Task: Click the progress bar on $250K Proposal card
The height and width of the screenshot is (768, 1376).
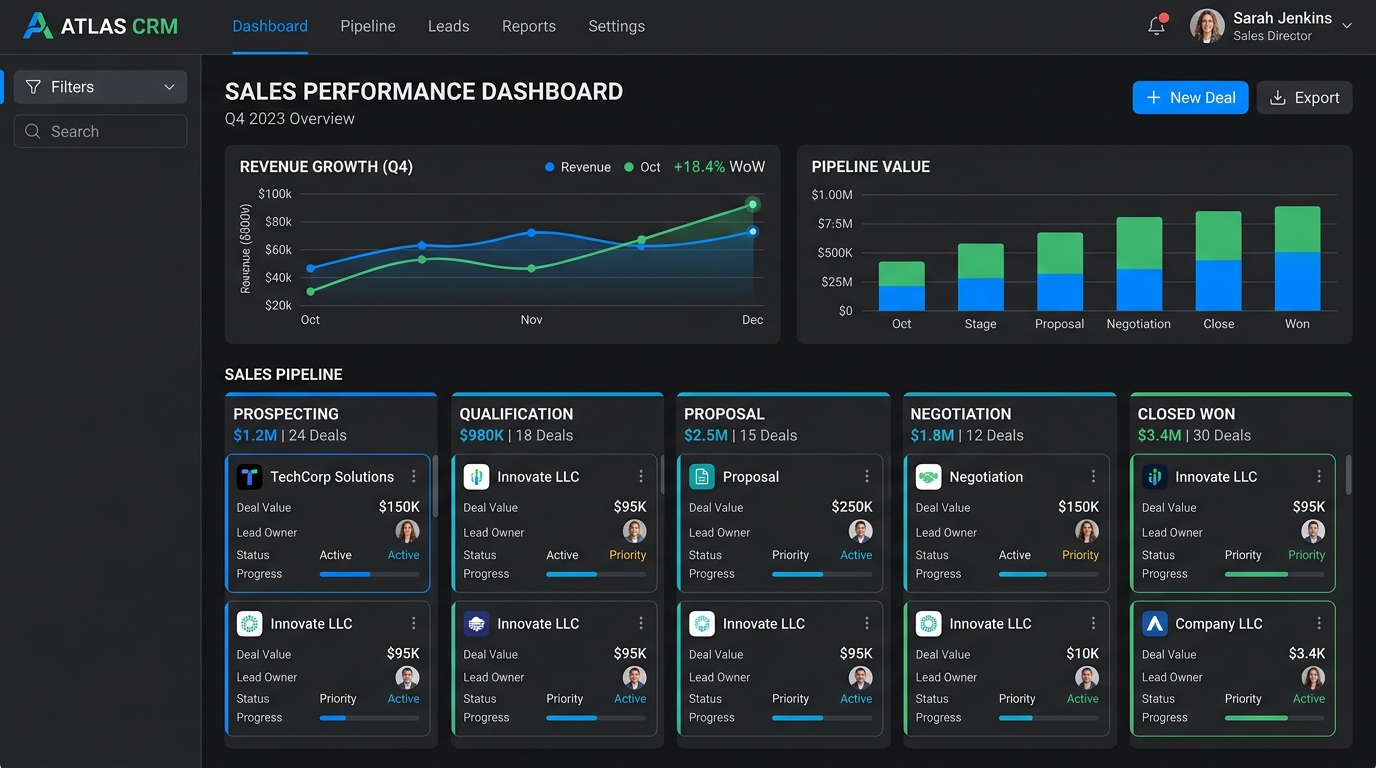Action: (x=822, y=574)
